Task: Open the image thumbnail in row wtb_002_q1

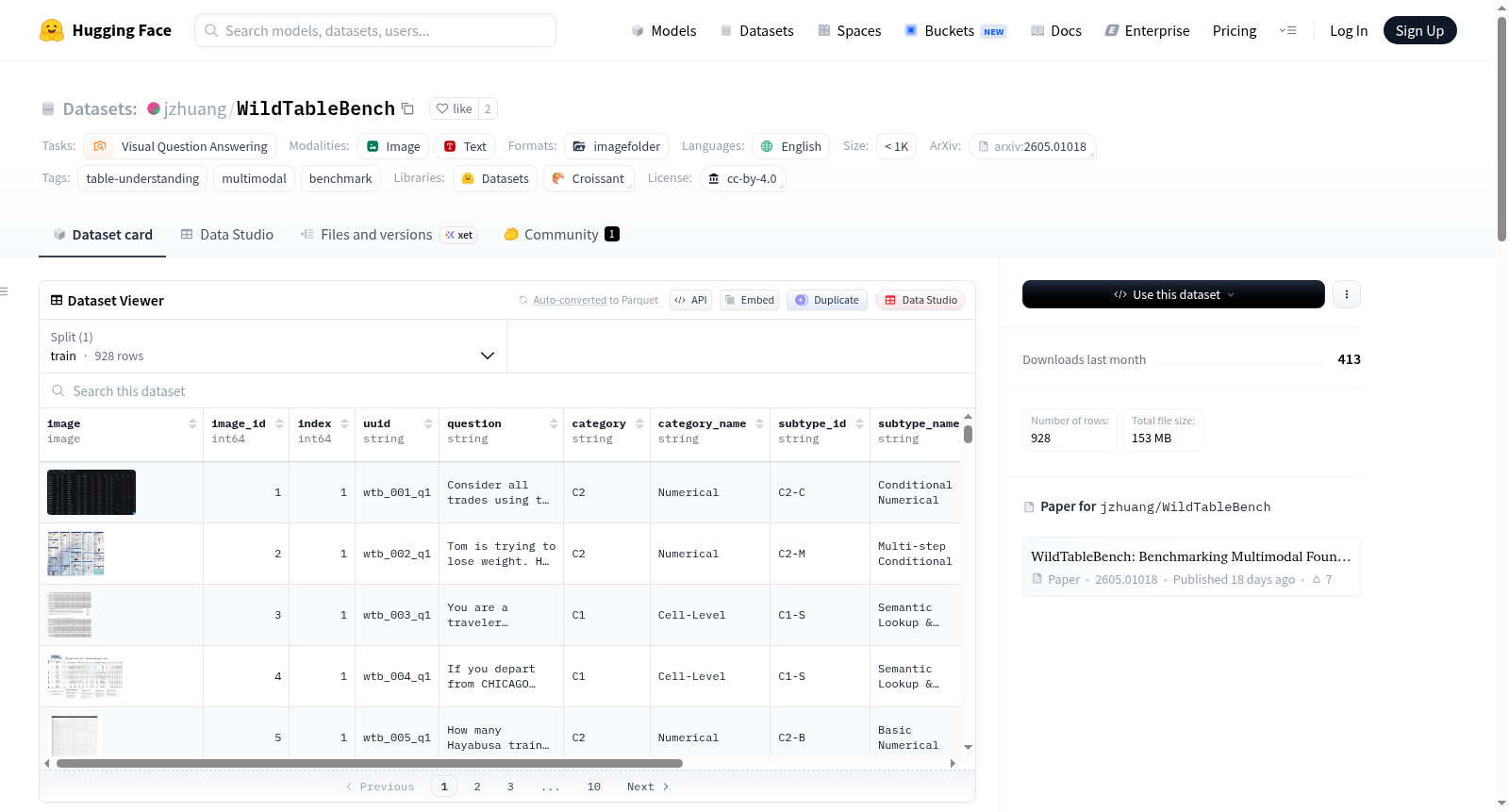Action: (x=75, y=554)
